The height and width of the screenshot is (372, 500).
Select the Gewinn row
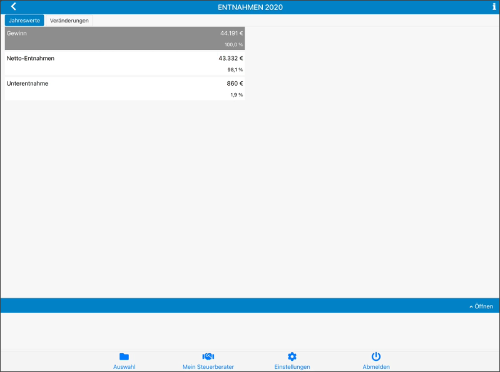[125, 38]
